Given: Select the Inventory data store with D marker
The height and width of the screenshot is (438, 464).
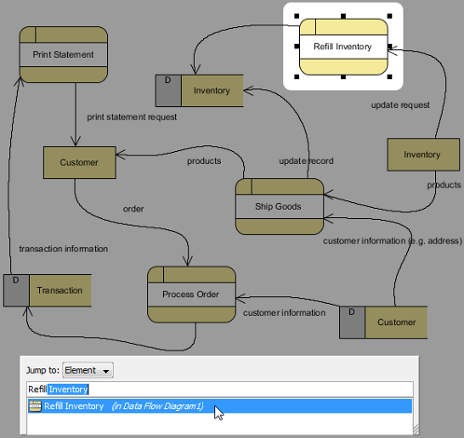Looking at the screenshot, I should click(199, 90).
